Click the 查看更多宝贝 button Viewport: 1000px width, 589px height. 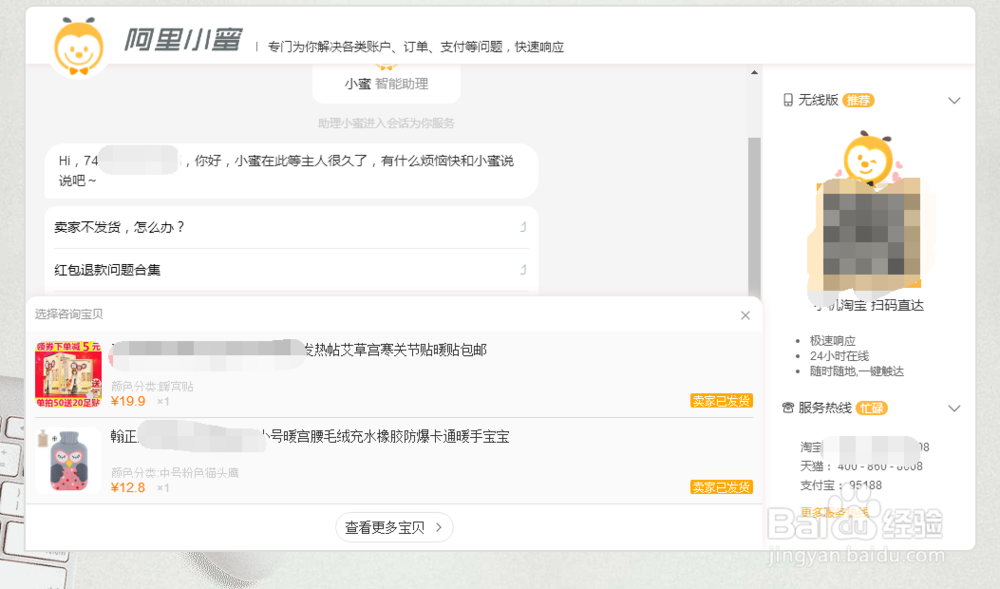pyautogui.click(x=394, y=527)
